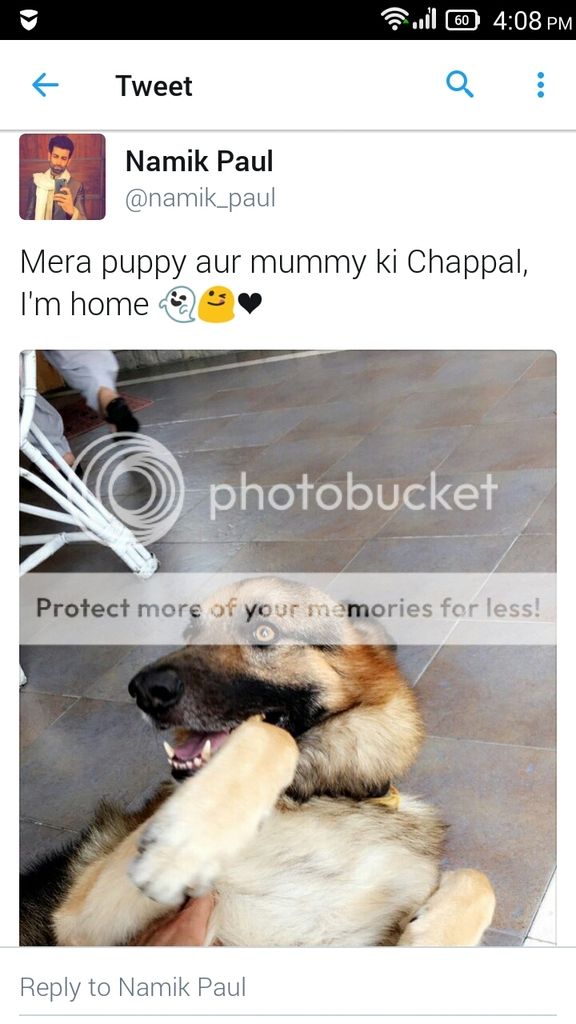
Task: Tap the 4:08 PM clock
Action: 532,21
